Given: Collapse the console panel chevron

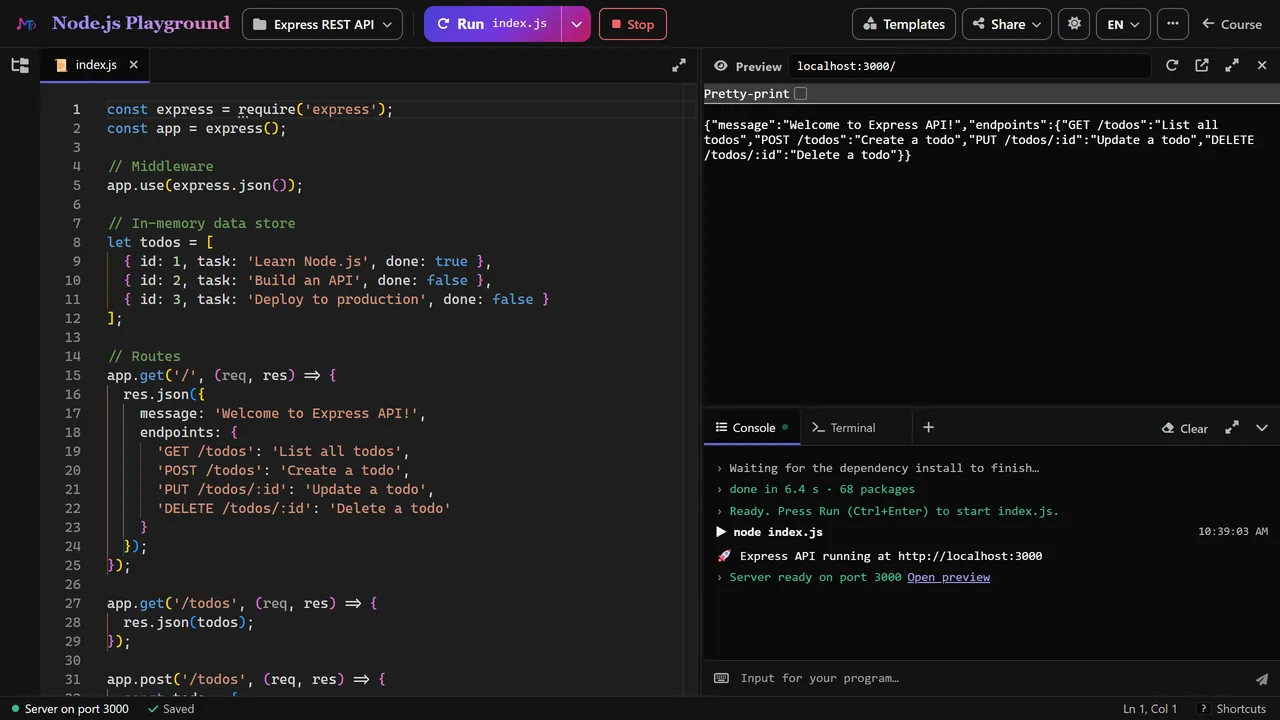Looking at the screenshot, I should click(x=1262, y=428).
